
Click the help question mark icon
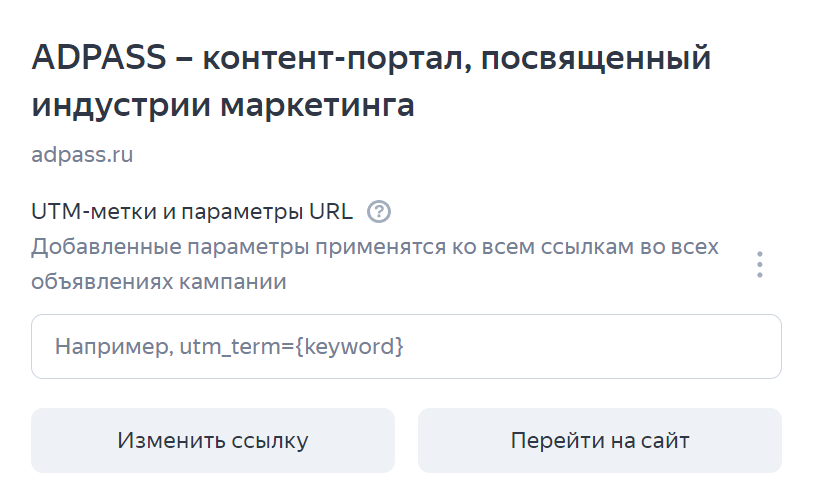coord(379,212)
